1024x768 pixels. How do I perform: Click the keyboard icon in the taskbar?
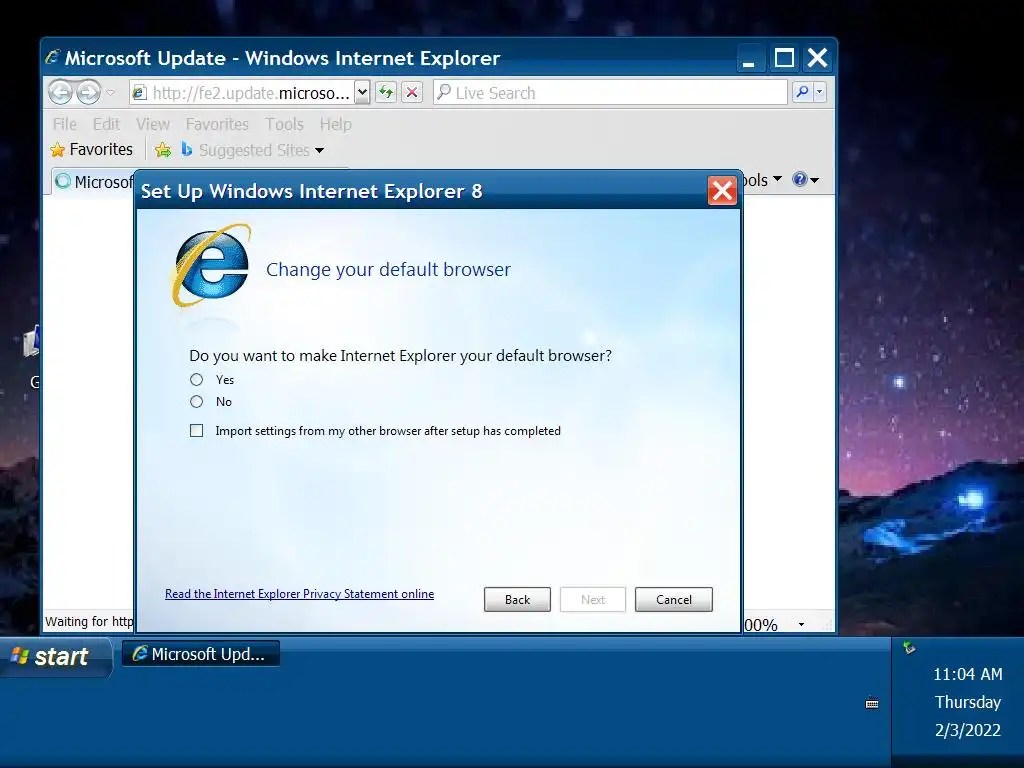872,703
